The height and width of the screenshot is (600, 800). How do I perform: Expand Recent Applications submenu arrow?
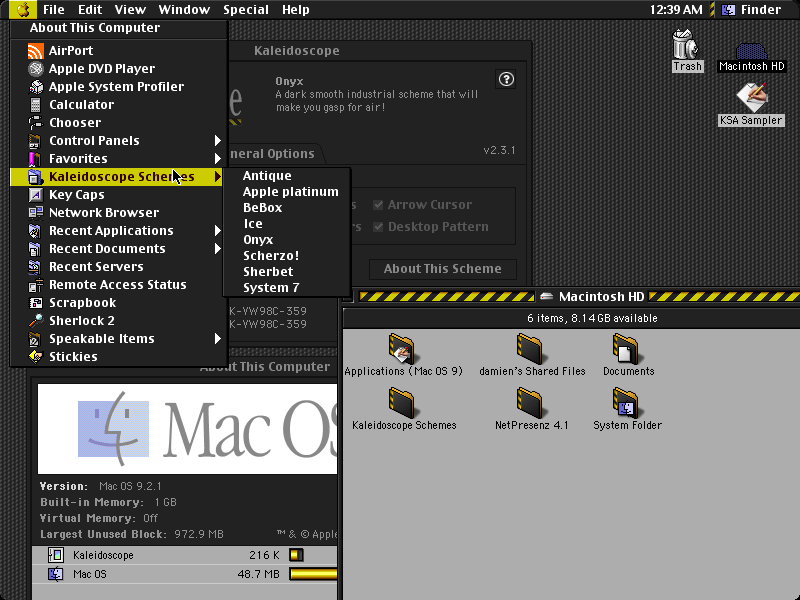coord(218,231)
